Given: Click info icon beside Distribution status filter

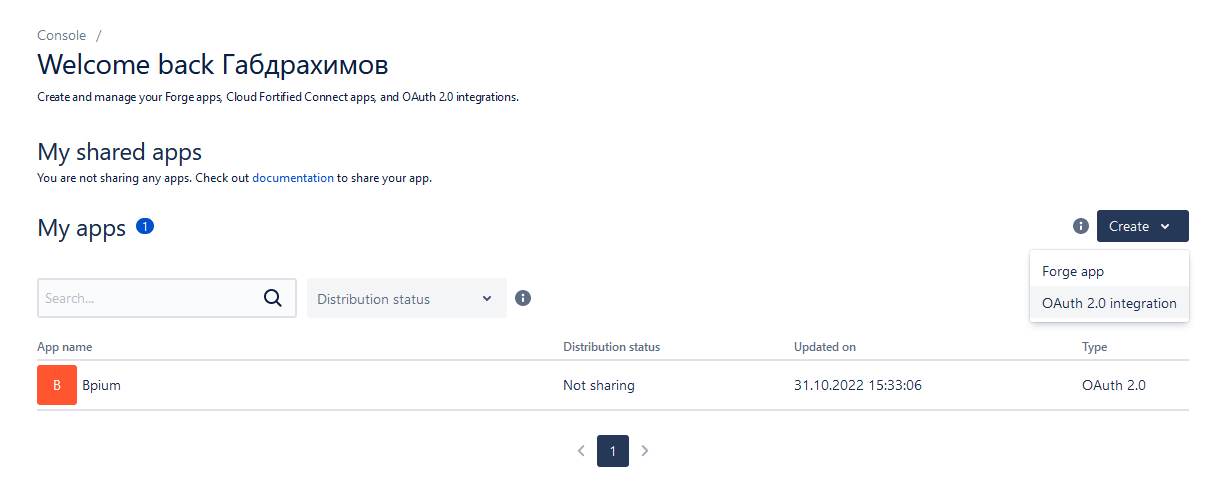Looking at the screenshot, I should tap(523, 298).
